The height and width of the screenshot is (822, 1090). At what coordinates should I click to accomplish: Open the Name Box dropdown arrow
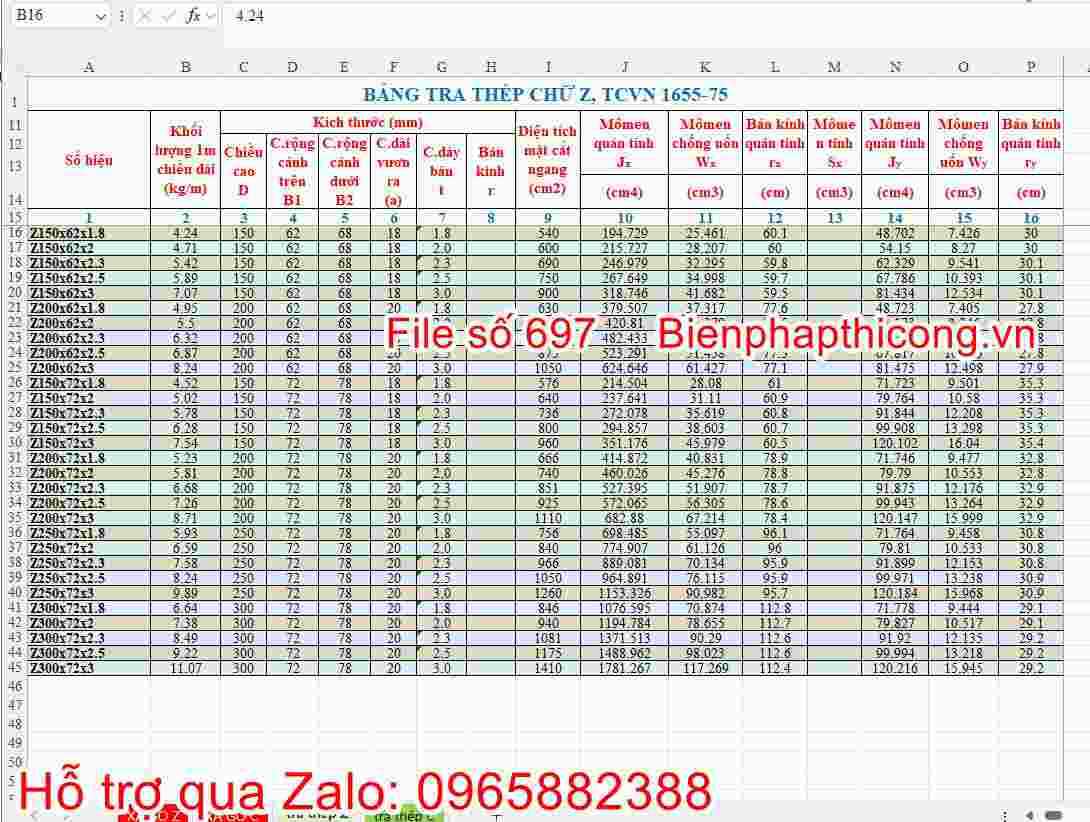click(102, 16)
